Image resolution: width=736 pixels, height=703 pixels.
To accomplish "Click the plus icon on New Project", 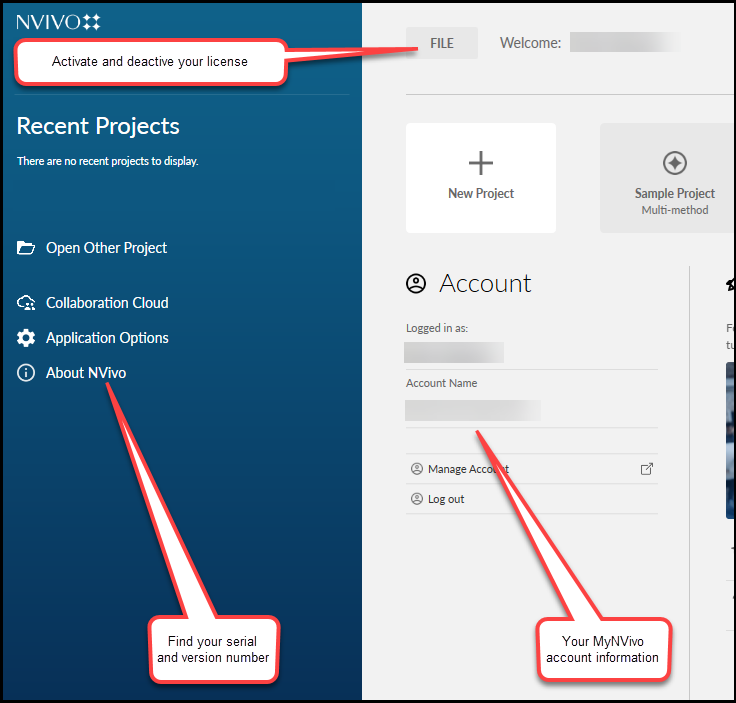I will [481, 163].
